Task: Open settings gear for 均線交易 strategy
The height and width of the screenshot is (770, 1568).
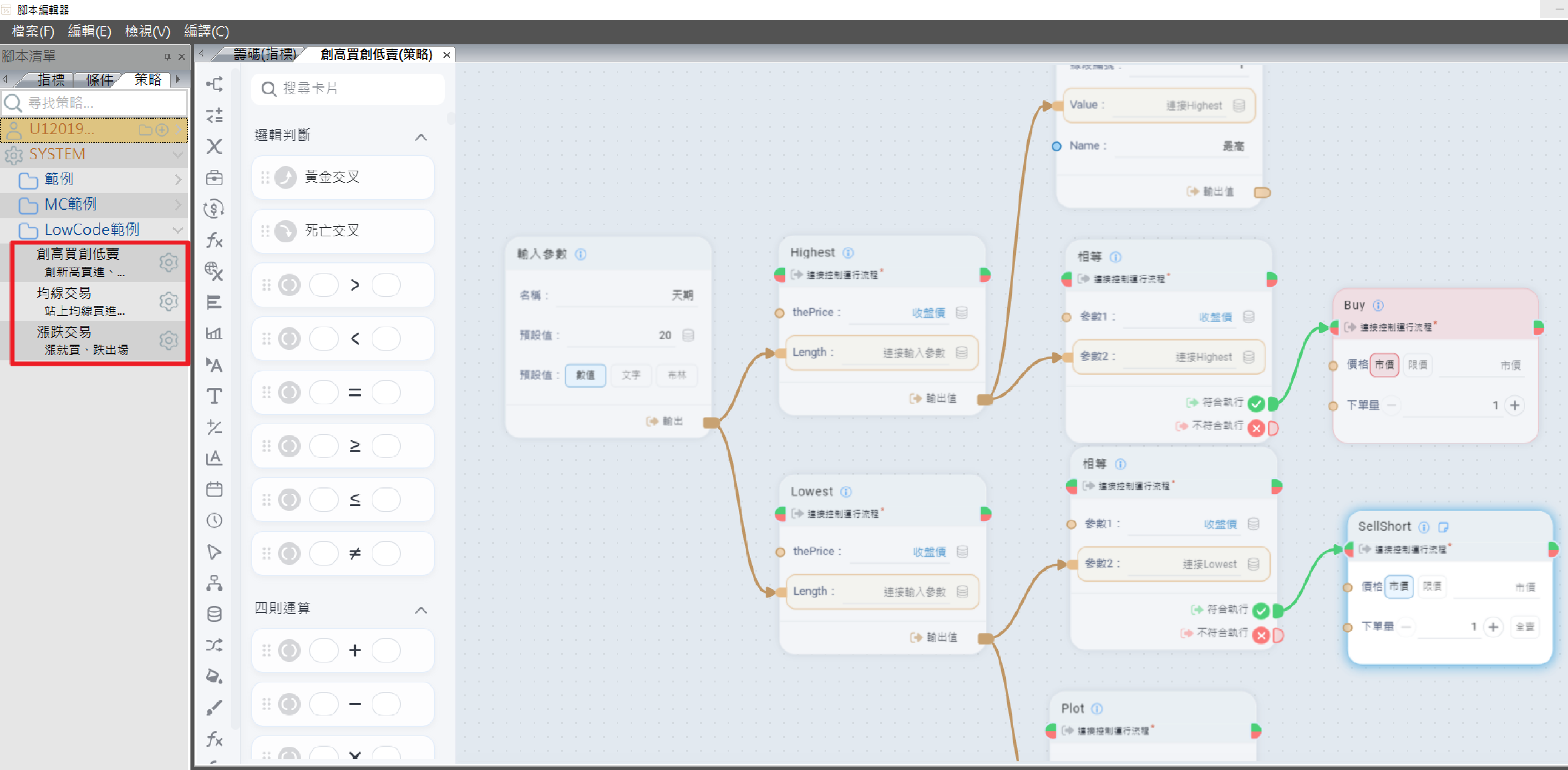Action: pyautogui.click(x=169, y=301)
